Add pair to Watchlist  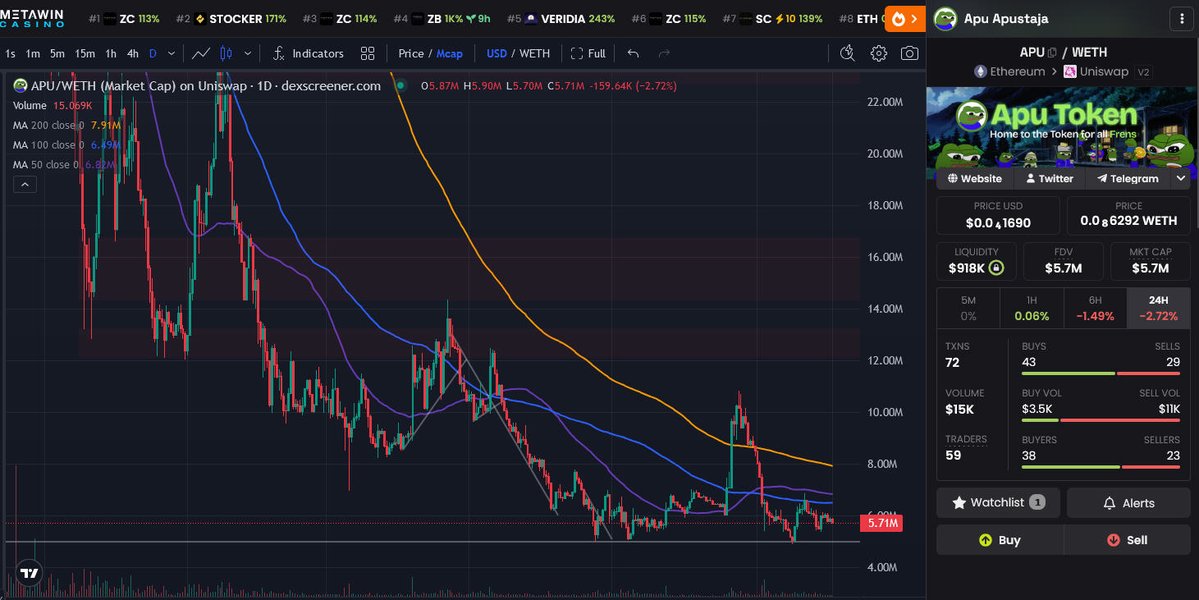tap(999, 503)
